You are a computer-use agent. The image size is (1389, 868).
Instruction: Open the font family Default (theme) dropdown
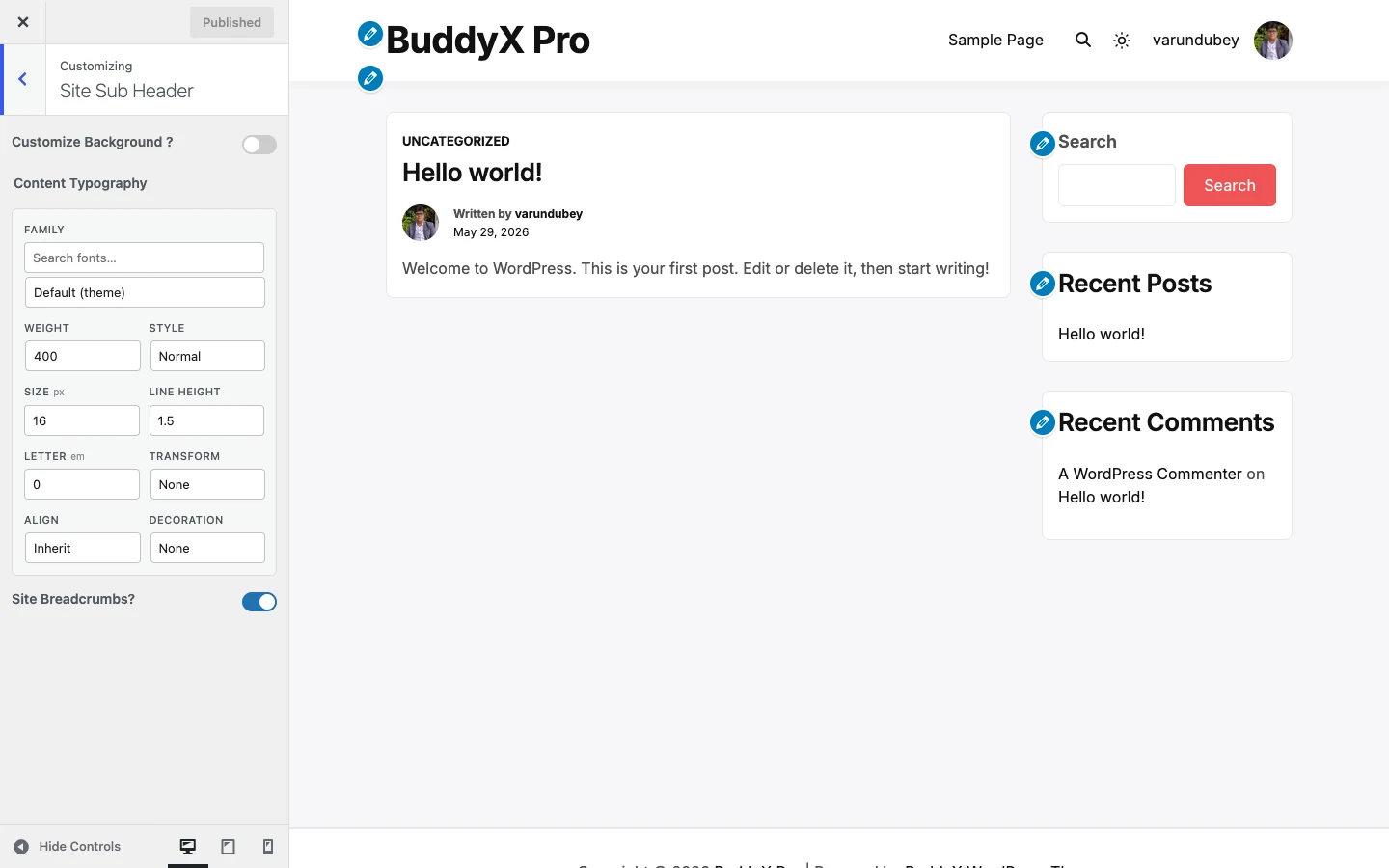[145, 292]
